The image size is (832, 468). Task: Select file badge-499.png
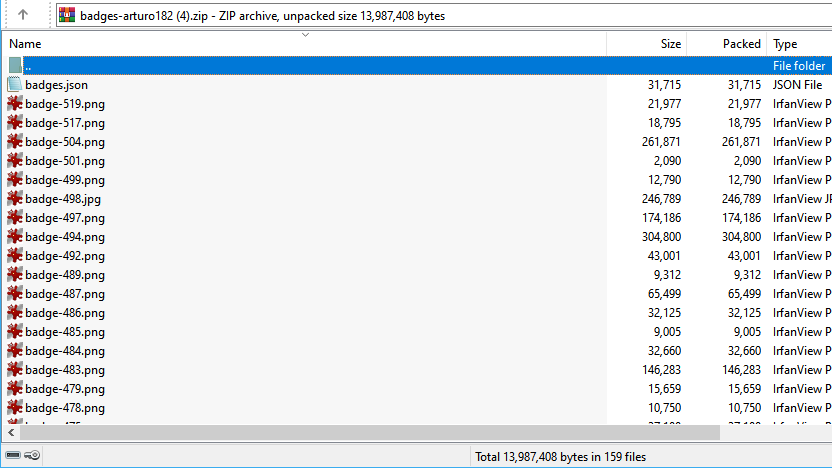point(65,180)
